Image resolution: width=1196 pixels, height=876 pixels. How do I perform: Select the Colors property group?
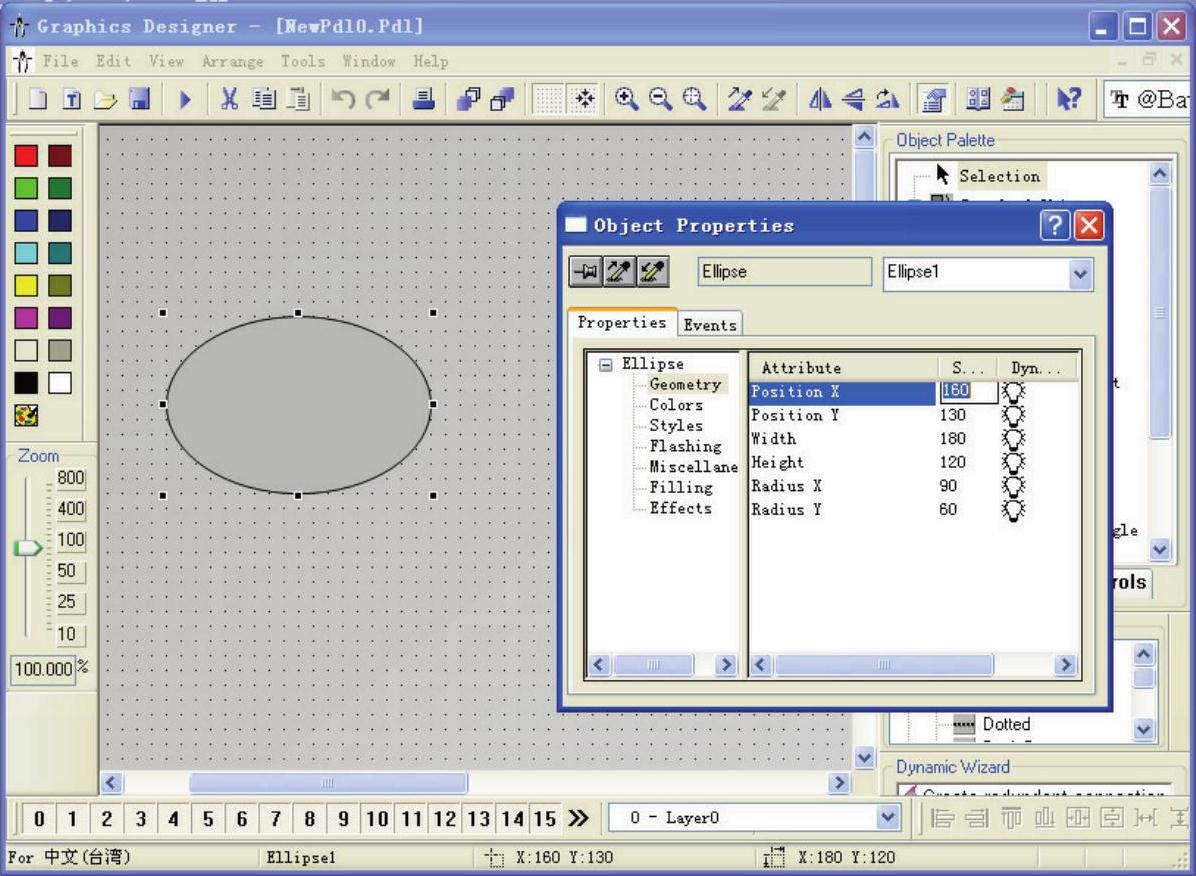[x=676, y=405]
